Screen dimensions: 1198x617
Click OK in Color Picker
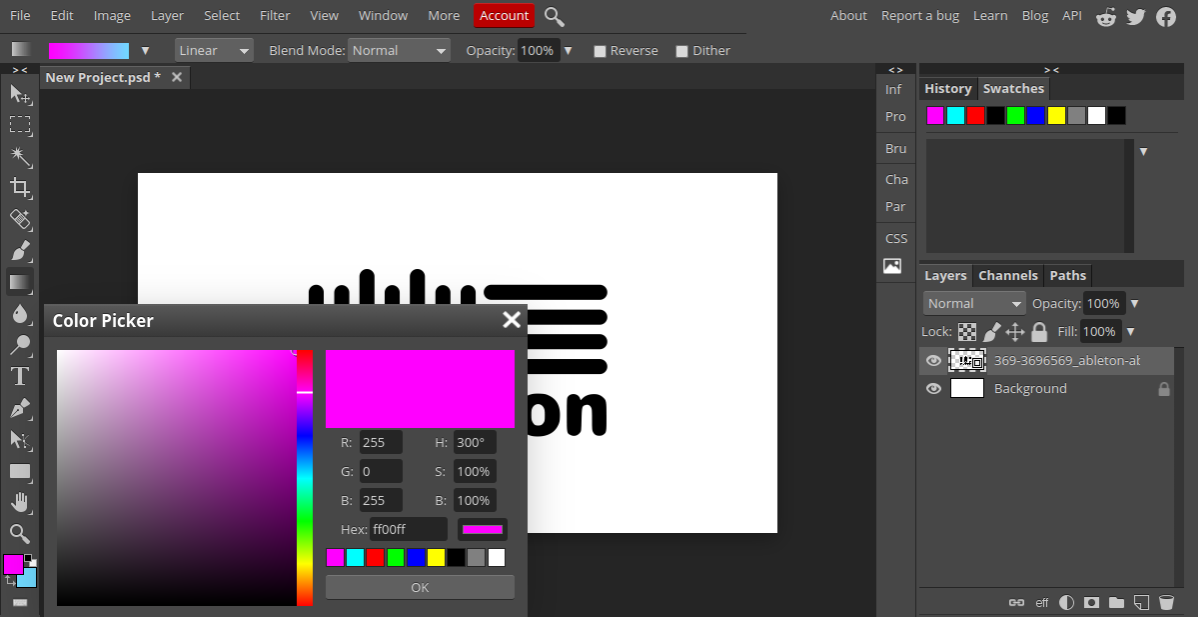coord(419,587)
